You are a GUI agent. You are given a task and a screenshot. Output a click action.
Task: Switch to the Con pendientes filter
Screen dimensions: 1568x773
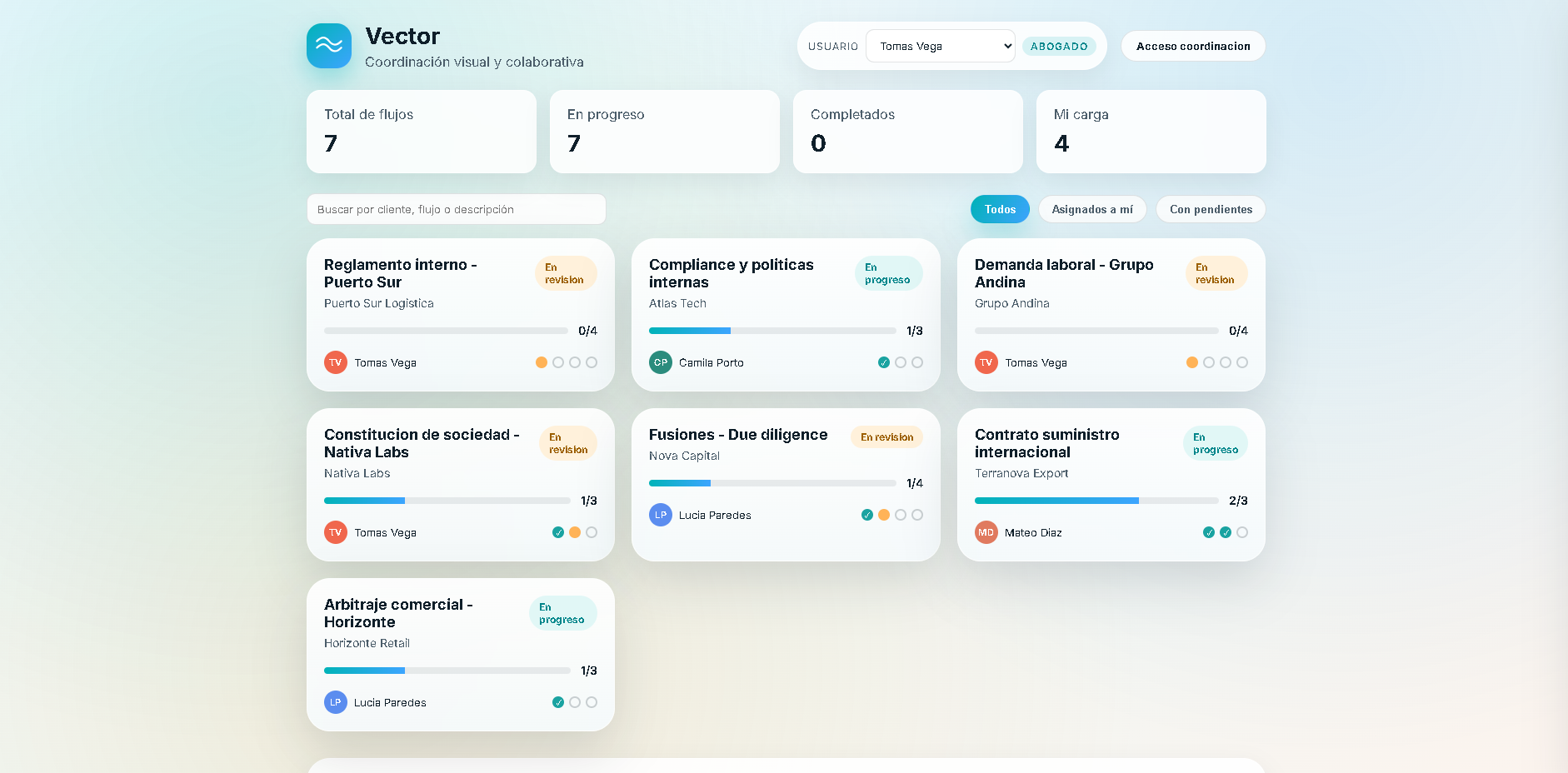1210,209
